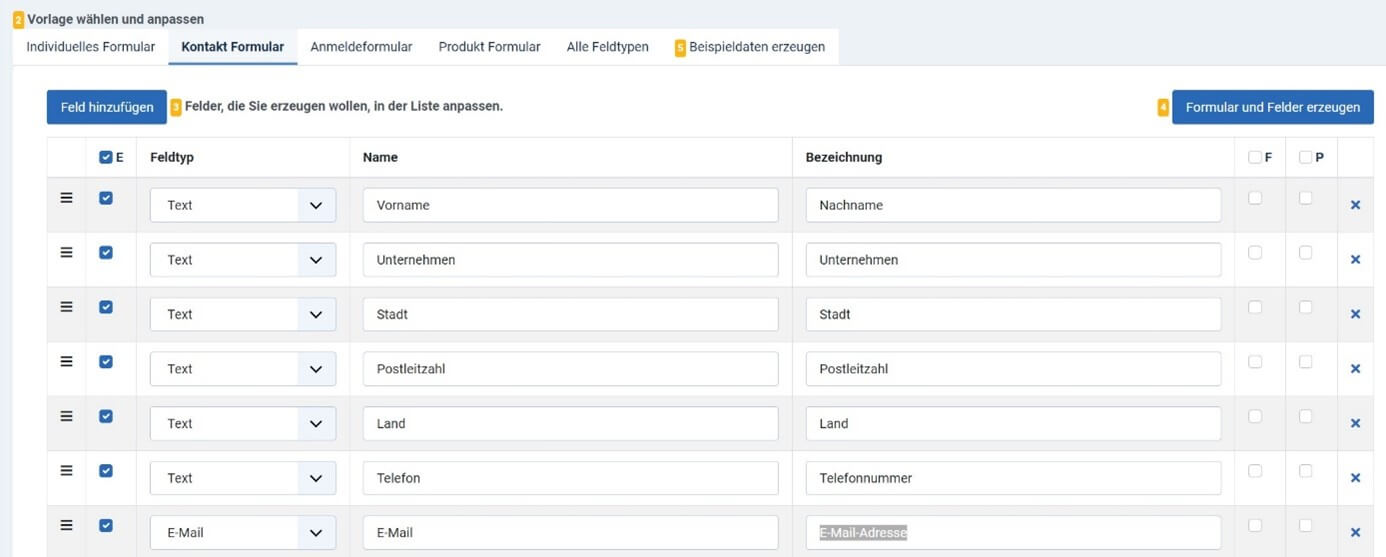This screenshot has width=1386, height=557.
Task: Check the F checkbox in E-Mail row
Action: point(1255,525)
